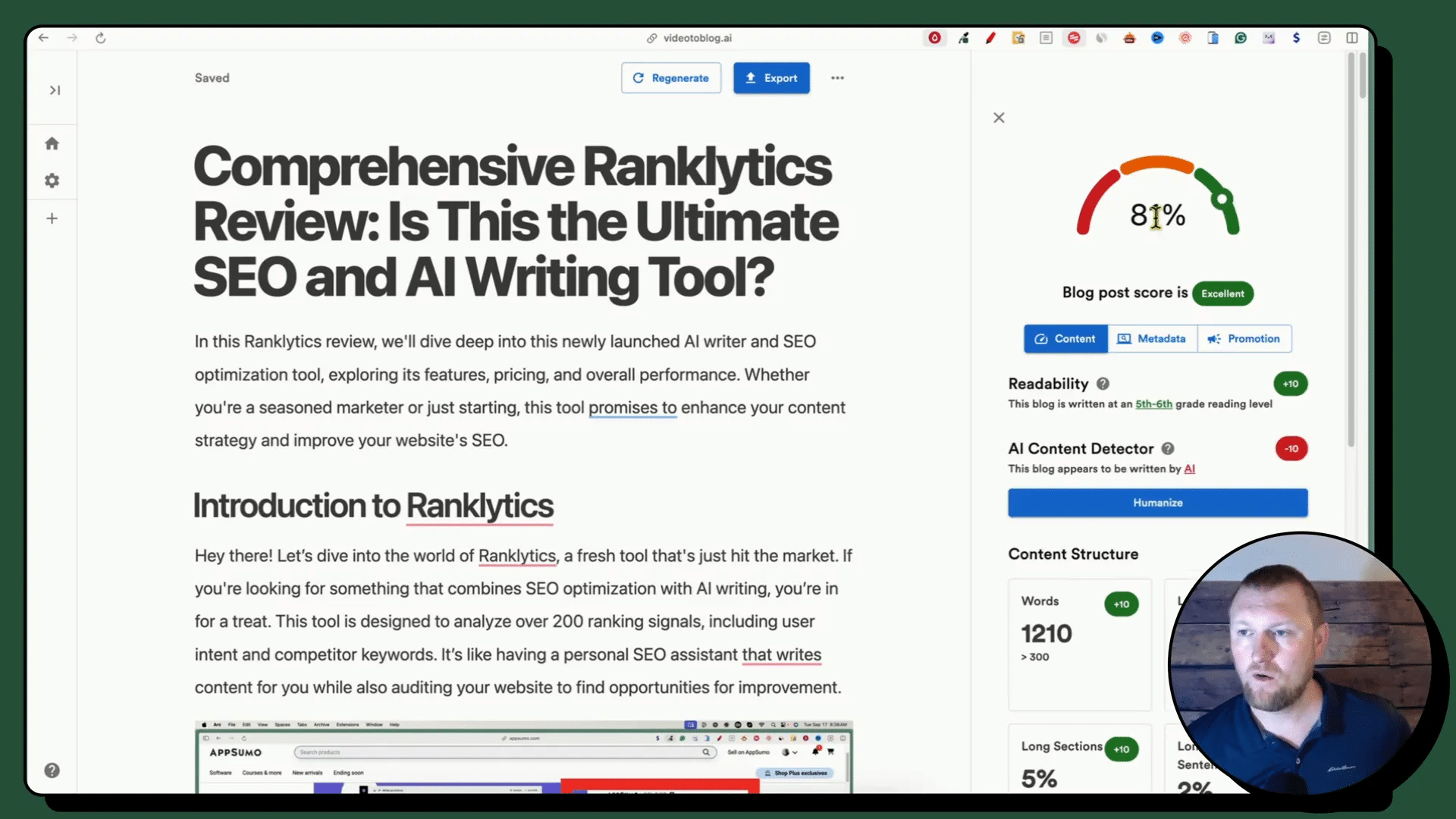Click the blue dollar sign extension
1456x819 pixels.
[x=1297, y=38]
